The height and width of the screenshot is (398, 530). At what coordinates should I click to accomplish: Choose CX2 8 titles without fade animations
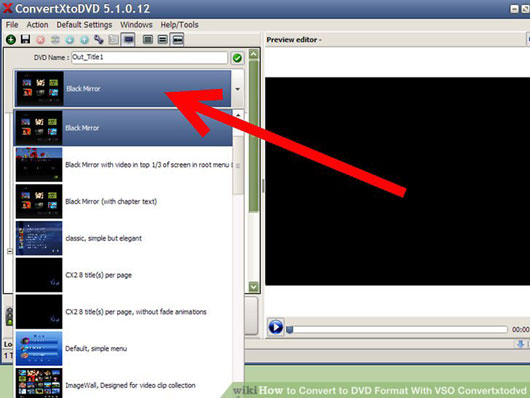123,312
